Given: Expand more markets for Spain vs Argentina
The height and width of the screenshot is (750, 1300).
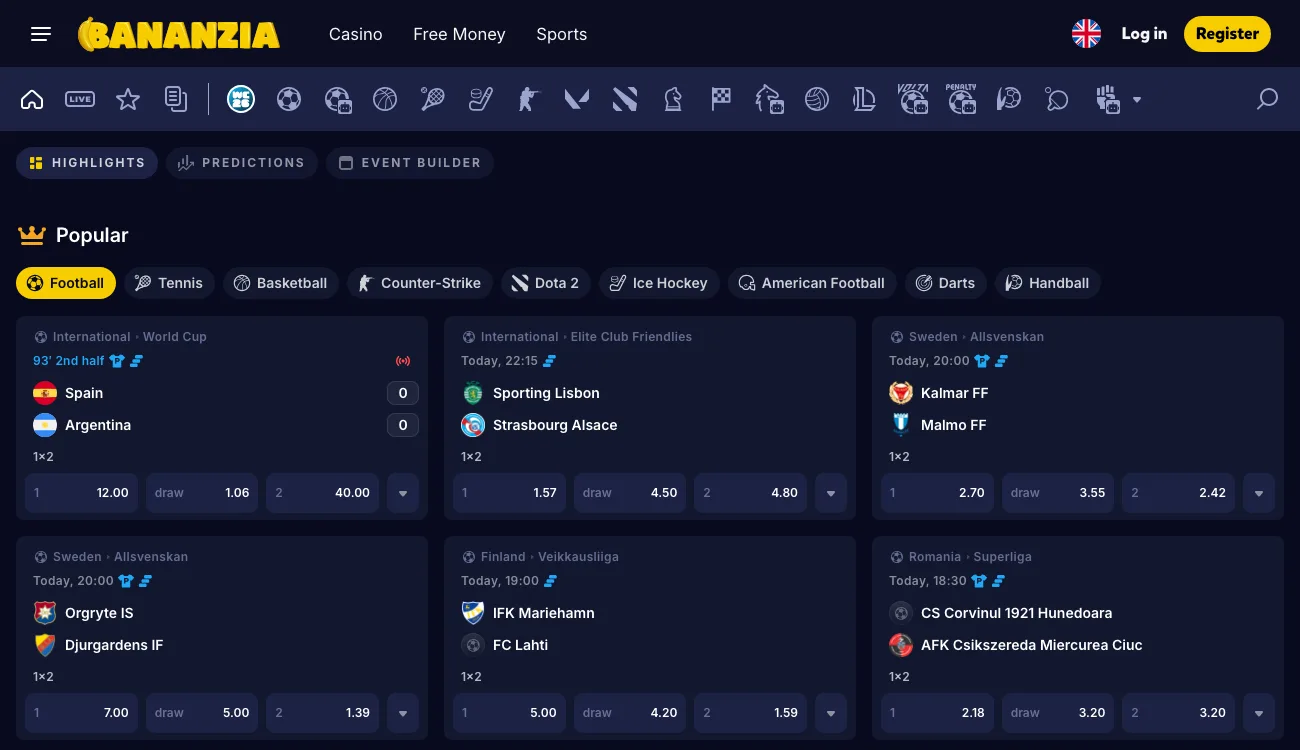Looking at the screenshot, I should pyautogui.click(x=403, y=493).
